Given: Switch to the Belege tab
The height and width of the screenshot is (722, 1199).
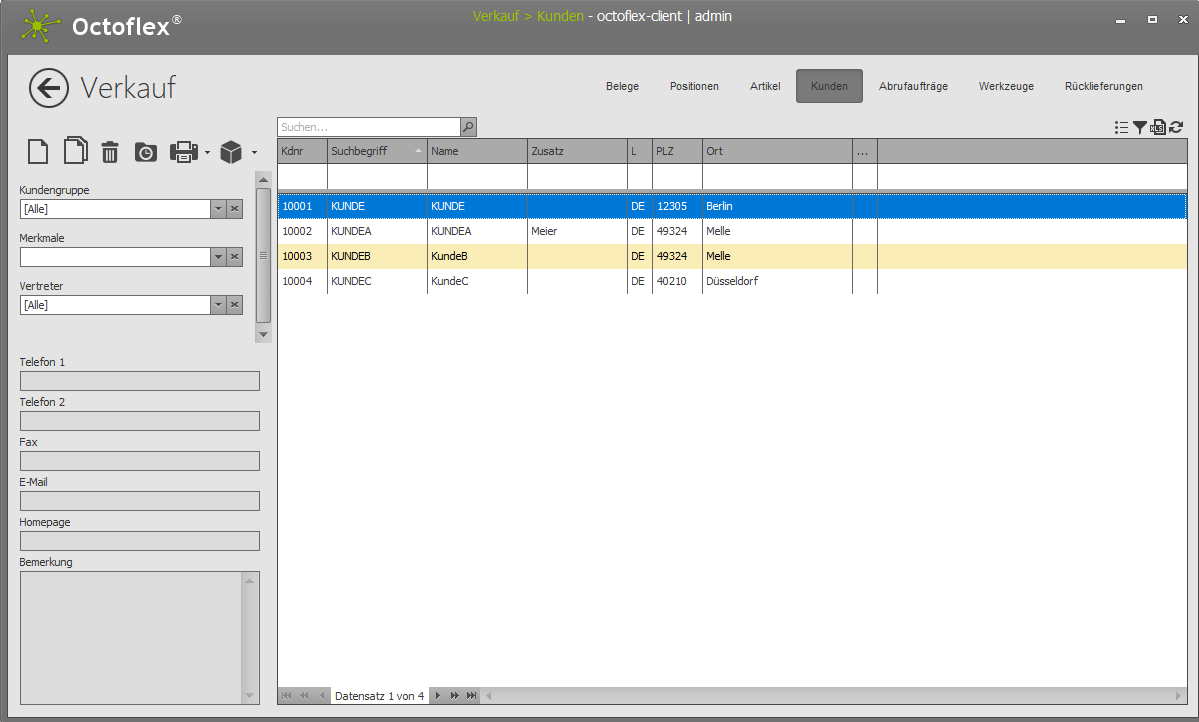Looking at the screenshot, I should point(622,86).
